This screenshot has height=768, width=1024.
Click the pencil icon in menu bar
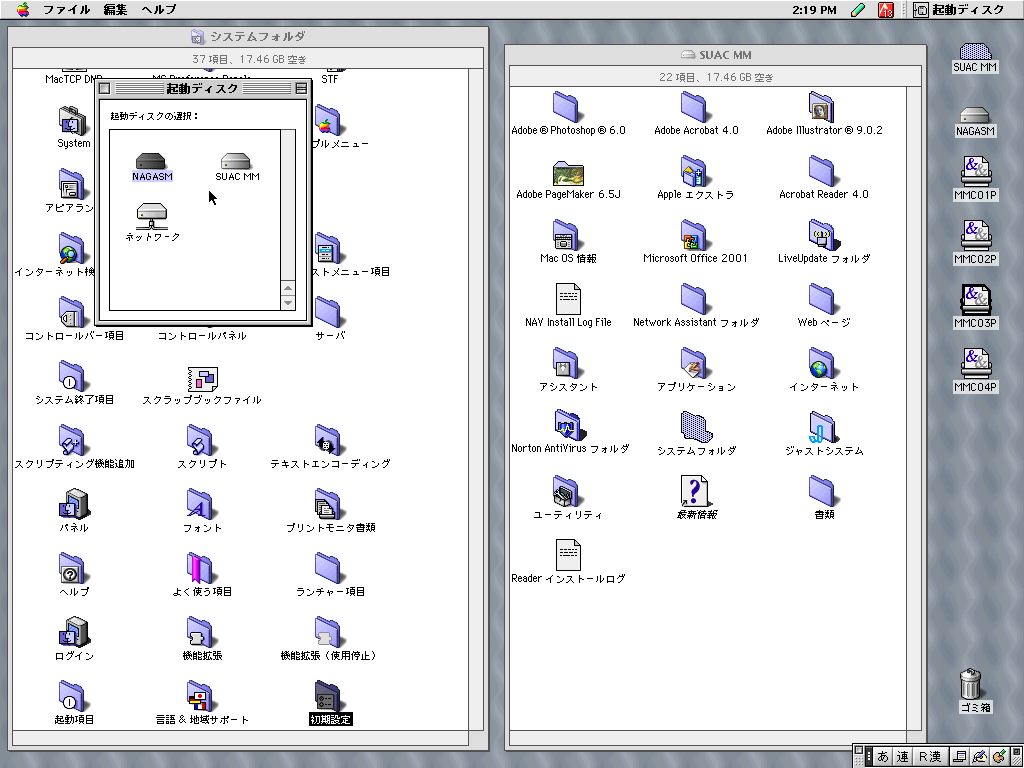point(858,9)
